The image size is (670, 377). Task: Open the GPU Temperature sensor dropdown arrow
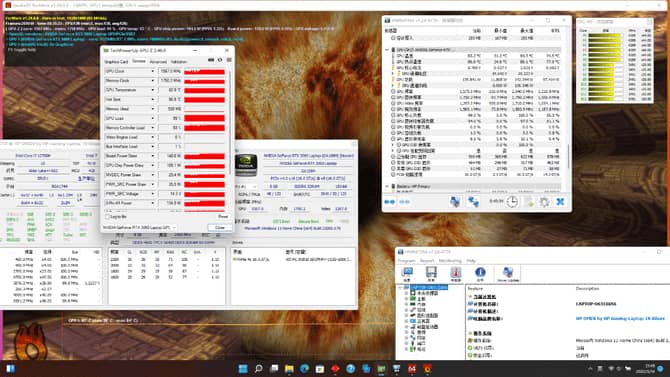tap(152, 90)
